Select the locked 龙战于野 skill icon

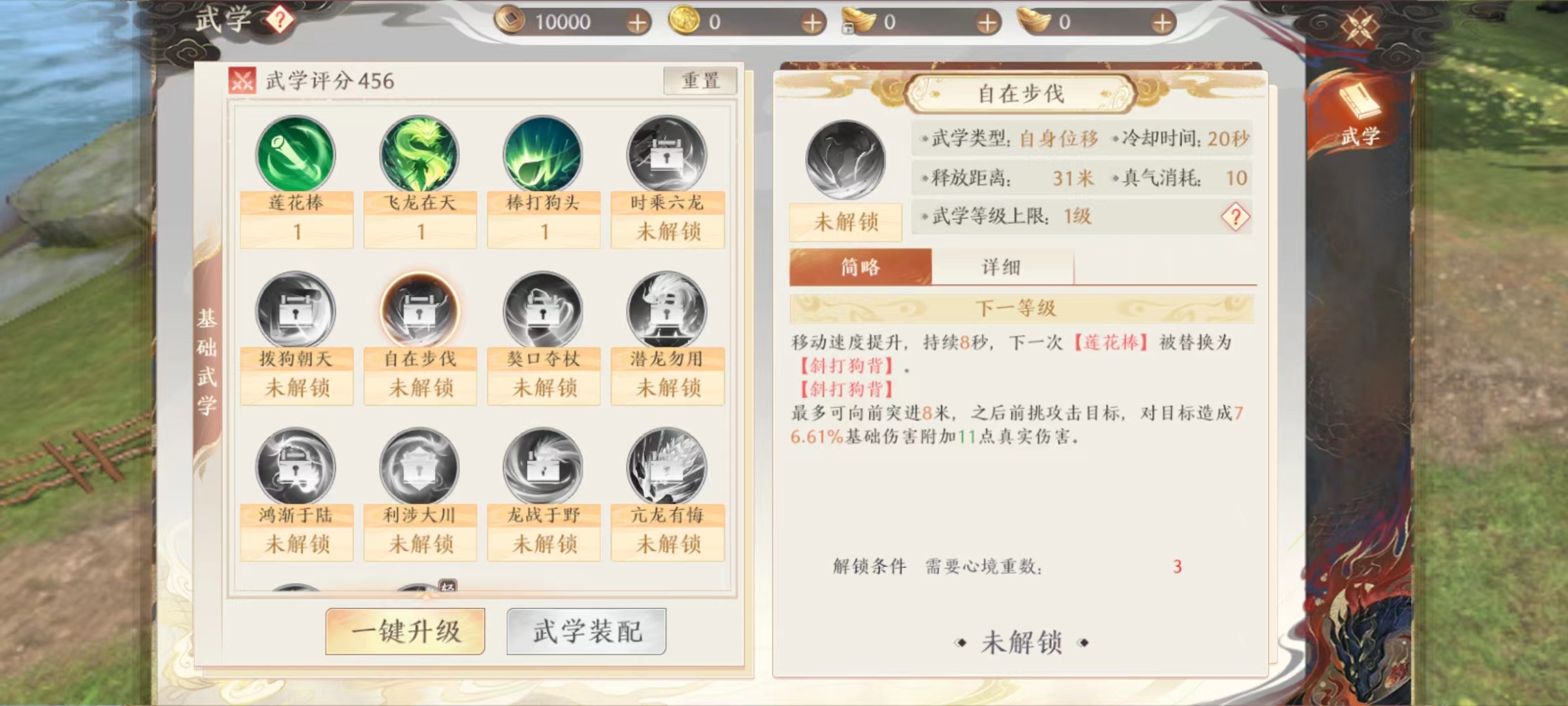[543, 466]
